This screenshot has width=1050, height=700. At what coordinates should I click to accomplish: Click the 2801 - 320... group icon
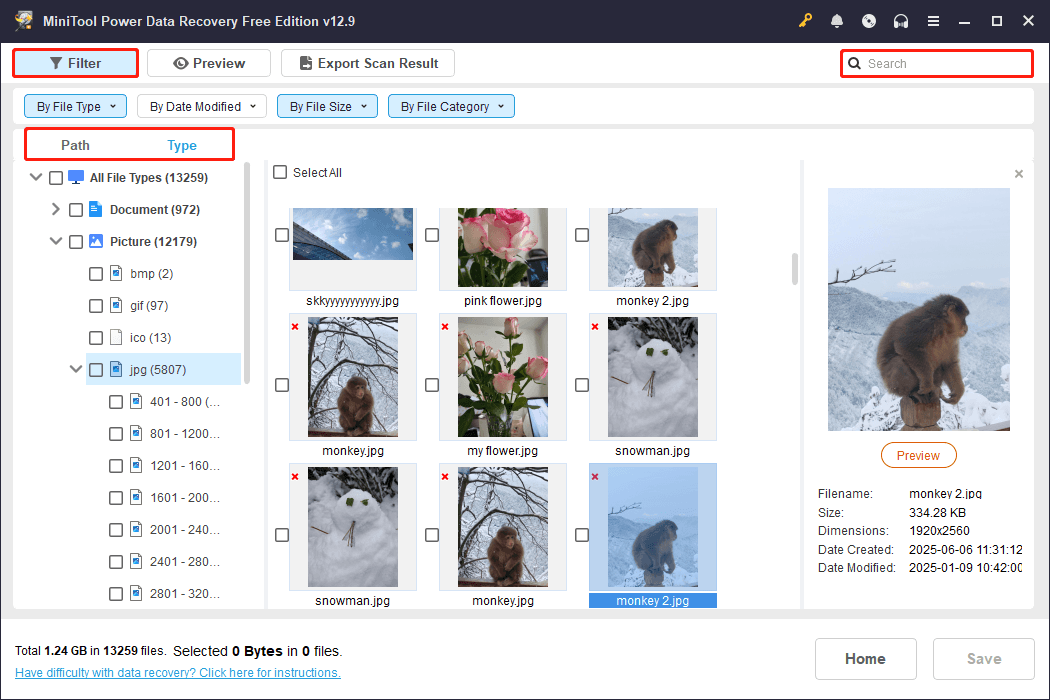(x=136, y=593)
